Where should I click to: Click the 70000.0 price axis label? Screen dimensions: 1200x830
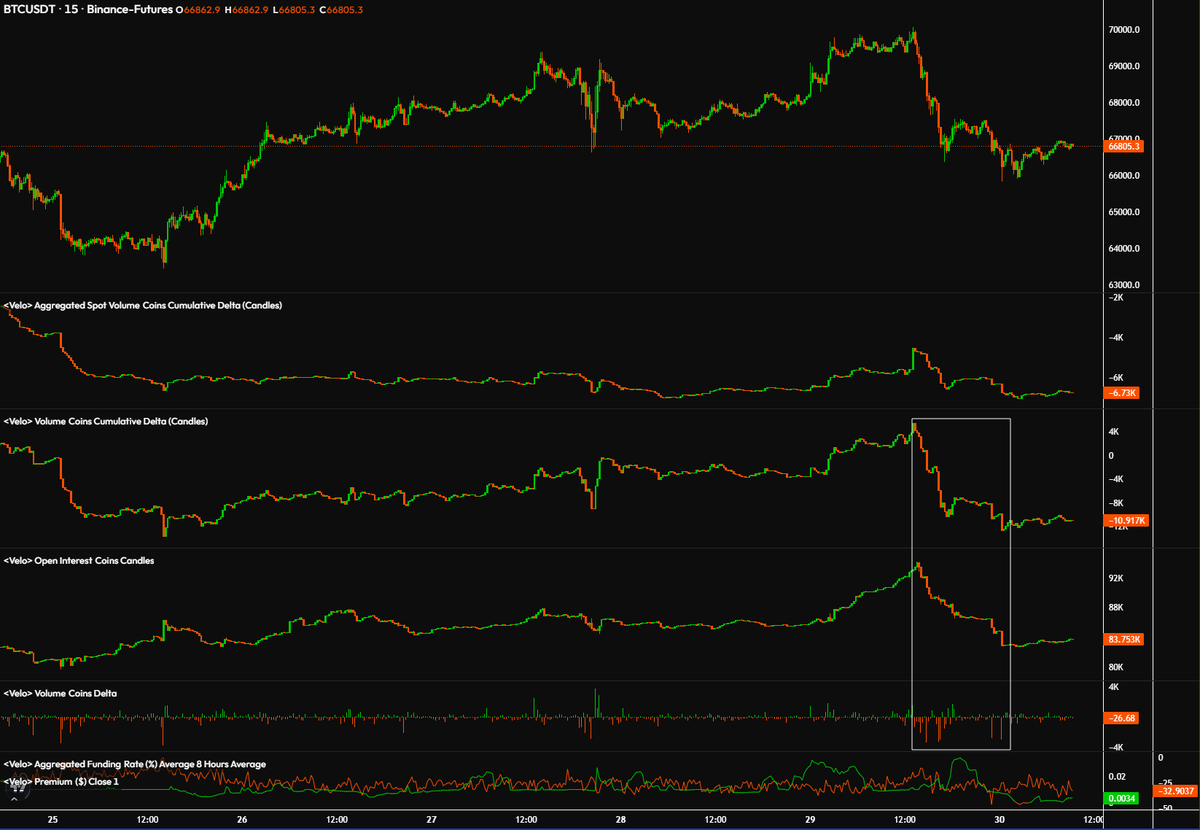click(x=1124, y=30)
